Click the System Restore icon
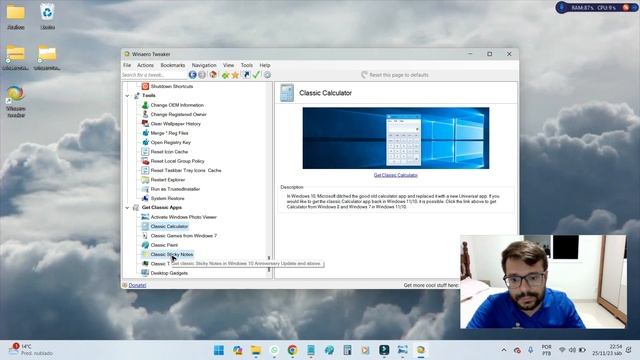640x360 pixels. pyautogui.click(x=145, y=198)
